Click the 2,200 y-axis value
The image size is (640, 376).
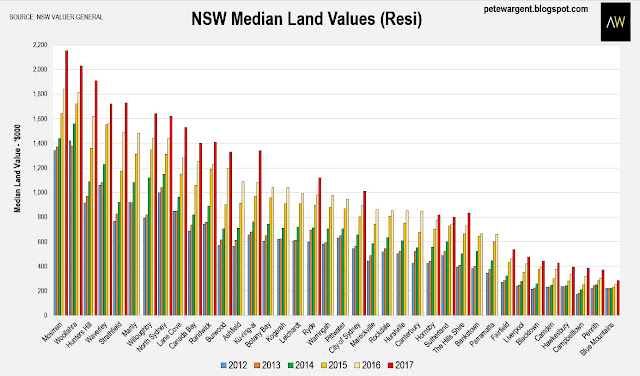(40, 44)
